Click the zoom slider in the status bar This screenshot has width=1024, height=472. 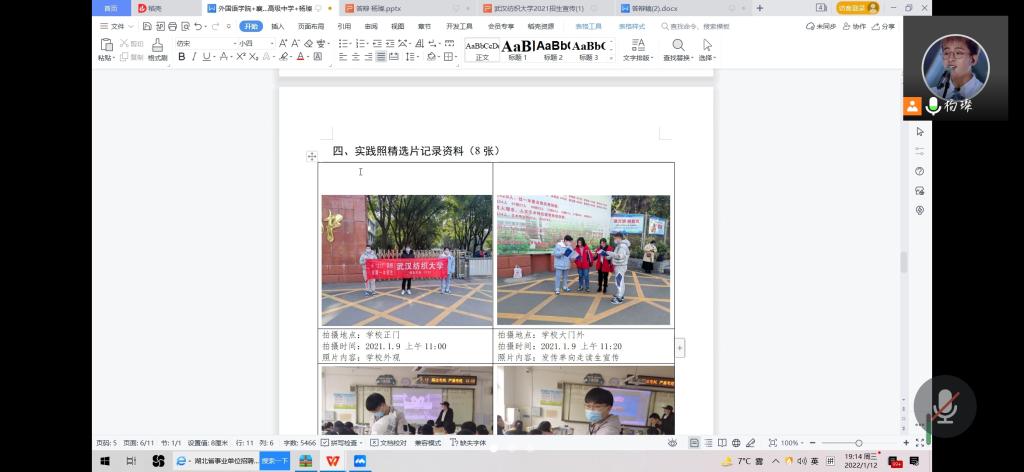tap(857, 442)
